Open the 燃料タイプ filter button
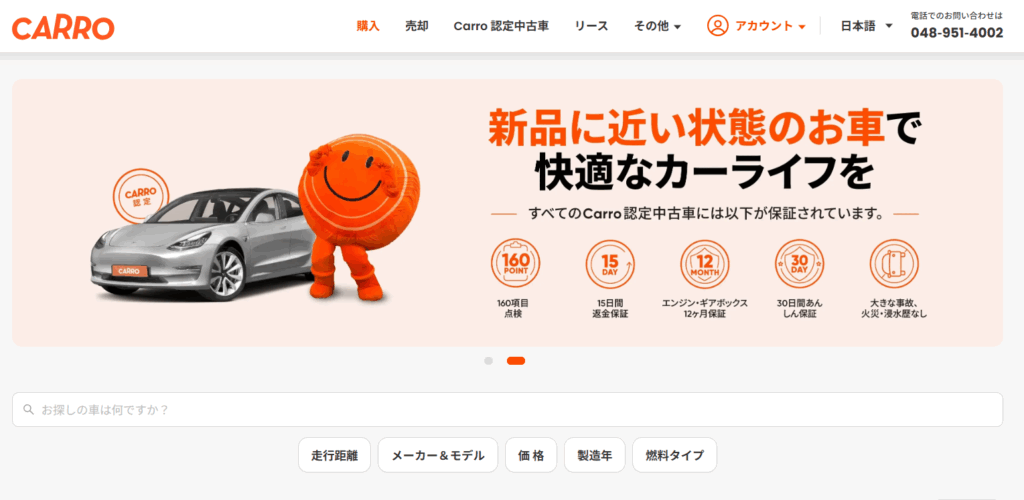The height and width of the screenshot is (500, 1024). point(675,455)
